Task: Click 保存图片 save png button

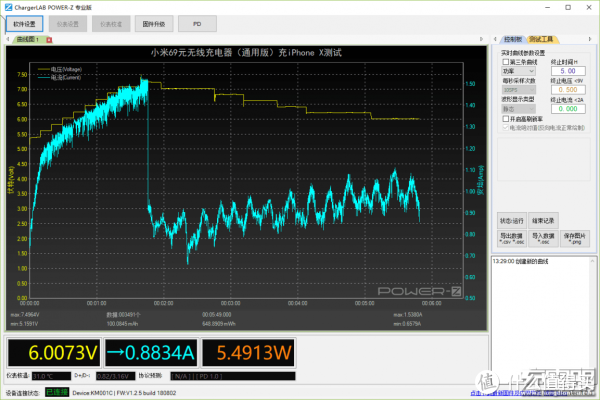Action: pos(574,239)
